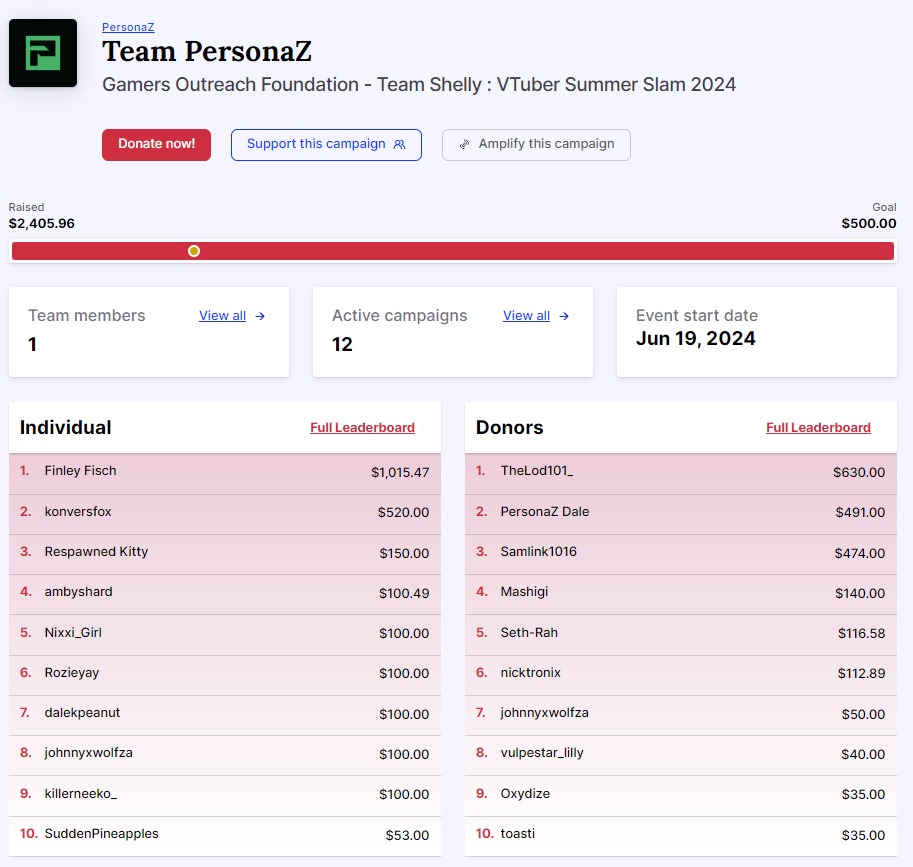913x867 pixels.
Task: Select Rozieyay leaderboard row
Action: pos(225,675)
